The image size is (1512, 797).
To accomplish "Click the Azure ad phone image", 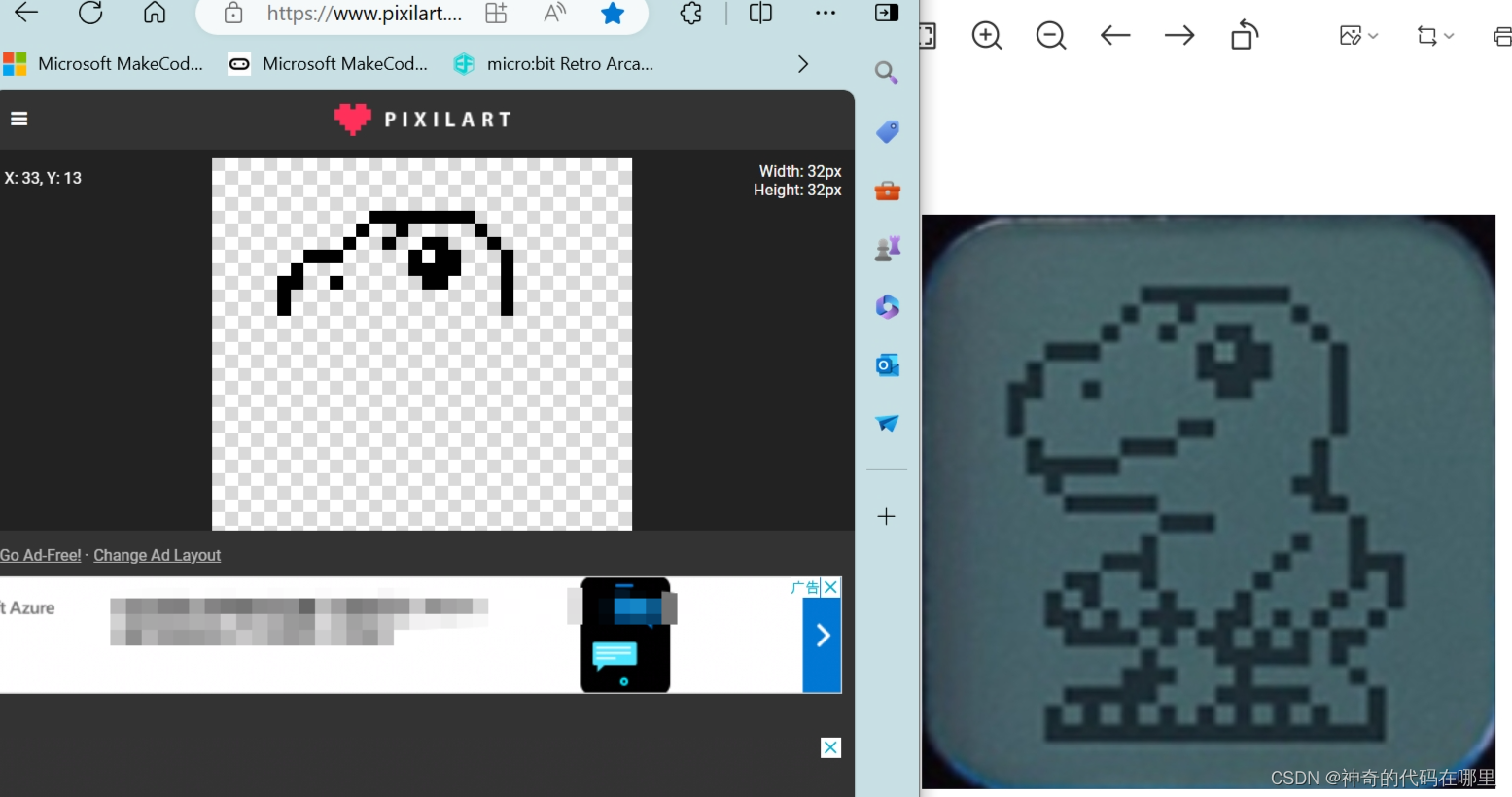I will [625, 635].
